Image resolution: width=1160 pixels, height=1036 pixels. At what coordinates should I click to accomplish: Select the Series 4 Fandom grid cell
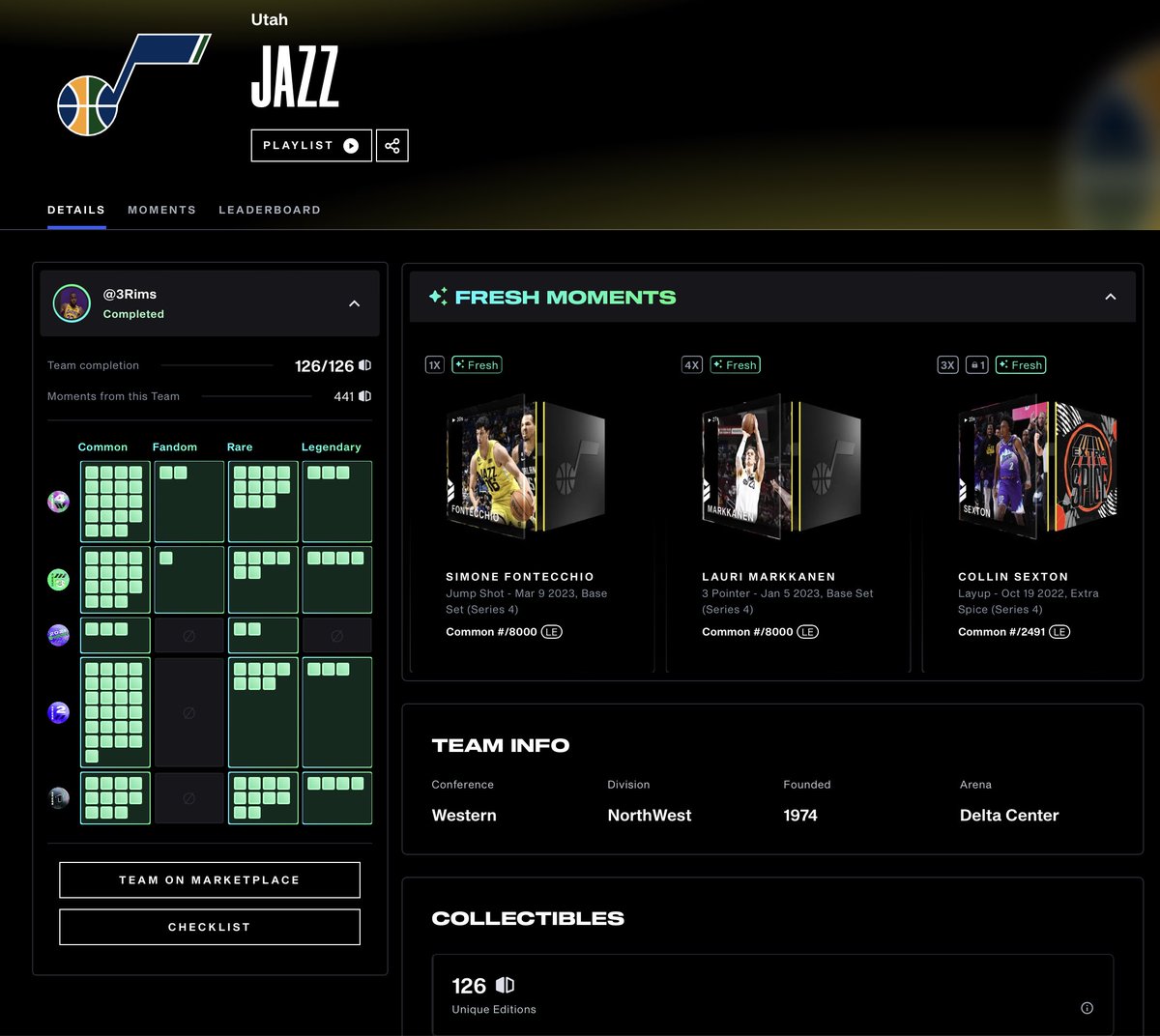189,502
